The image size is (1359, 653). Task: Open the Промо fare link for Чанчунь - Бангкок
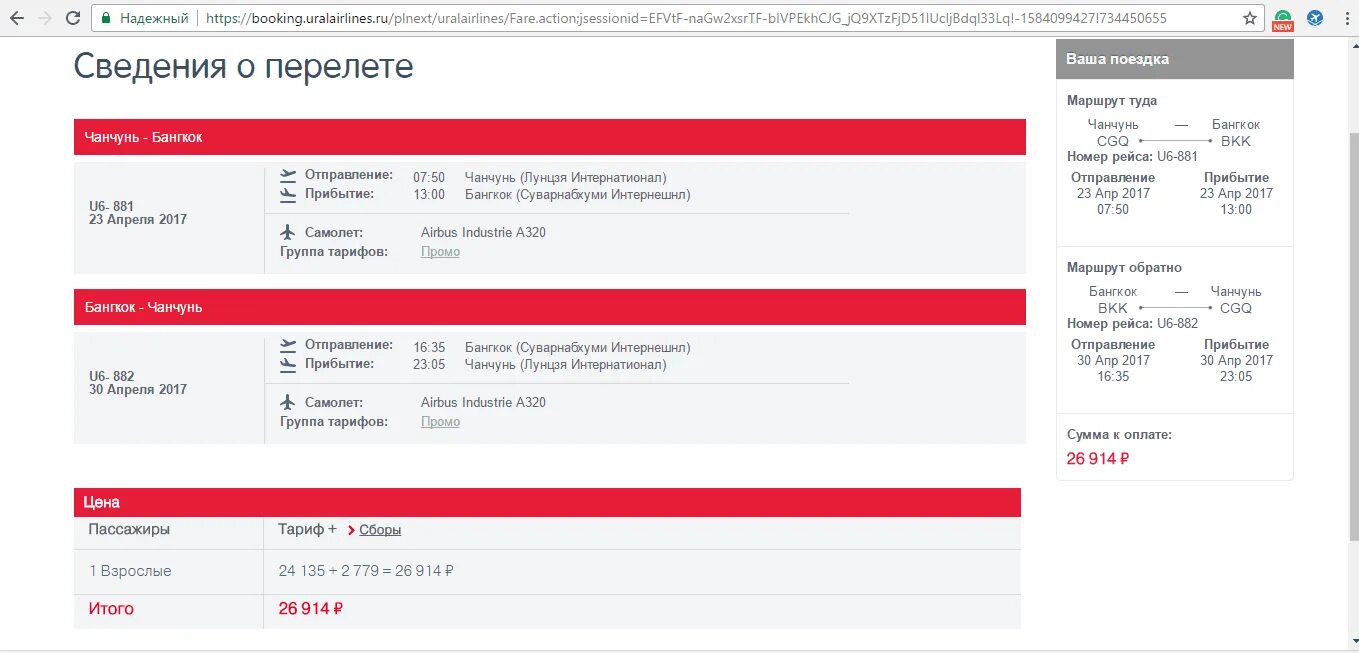pos(440,252)
